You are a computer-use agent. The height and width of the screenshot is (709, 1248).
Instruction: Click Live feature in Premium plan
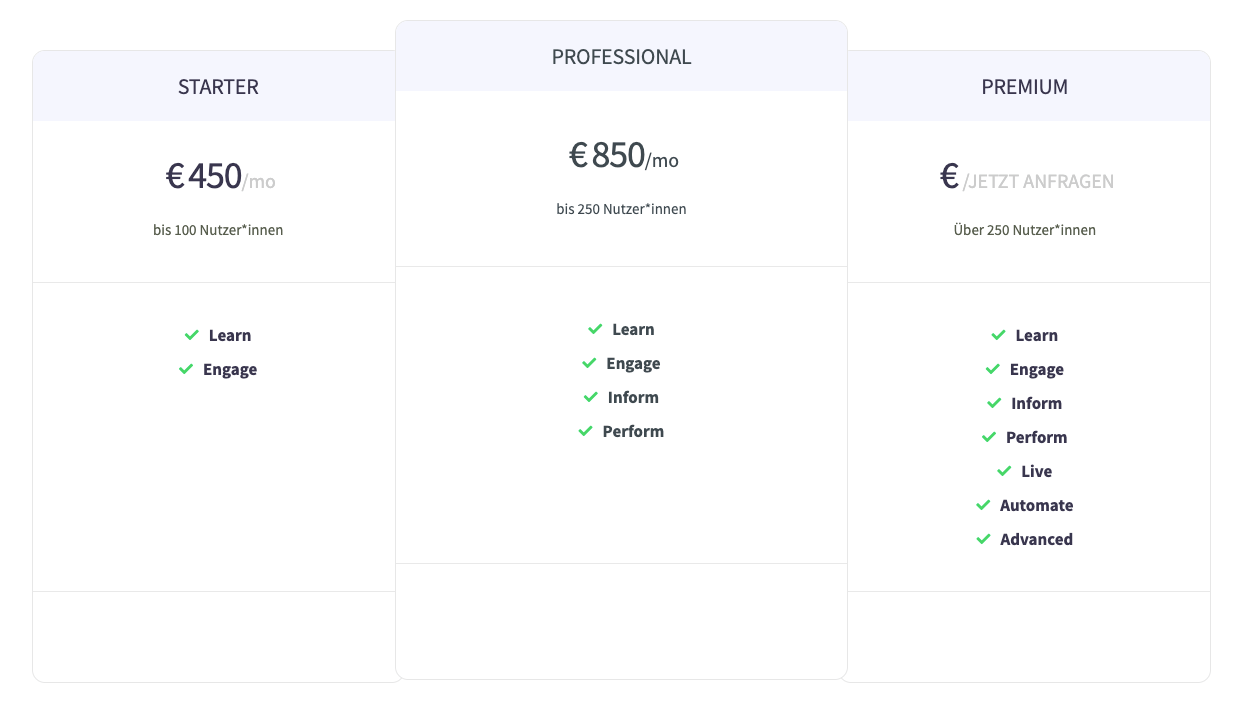(1036, 472)
